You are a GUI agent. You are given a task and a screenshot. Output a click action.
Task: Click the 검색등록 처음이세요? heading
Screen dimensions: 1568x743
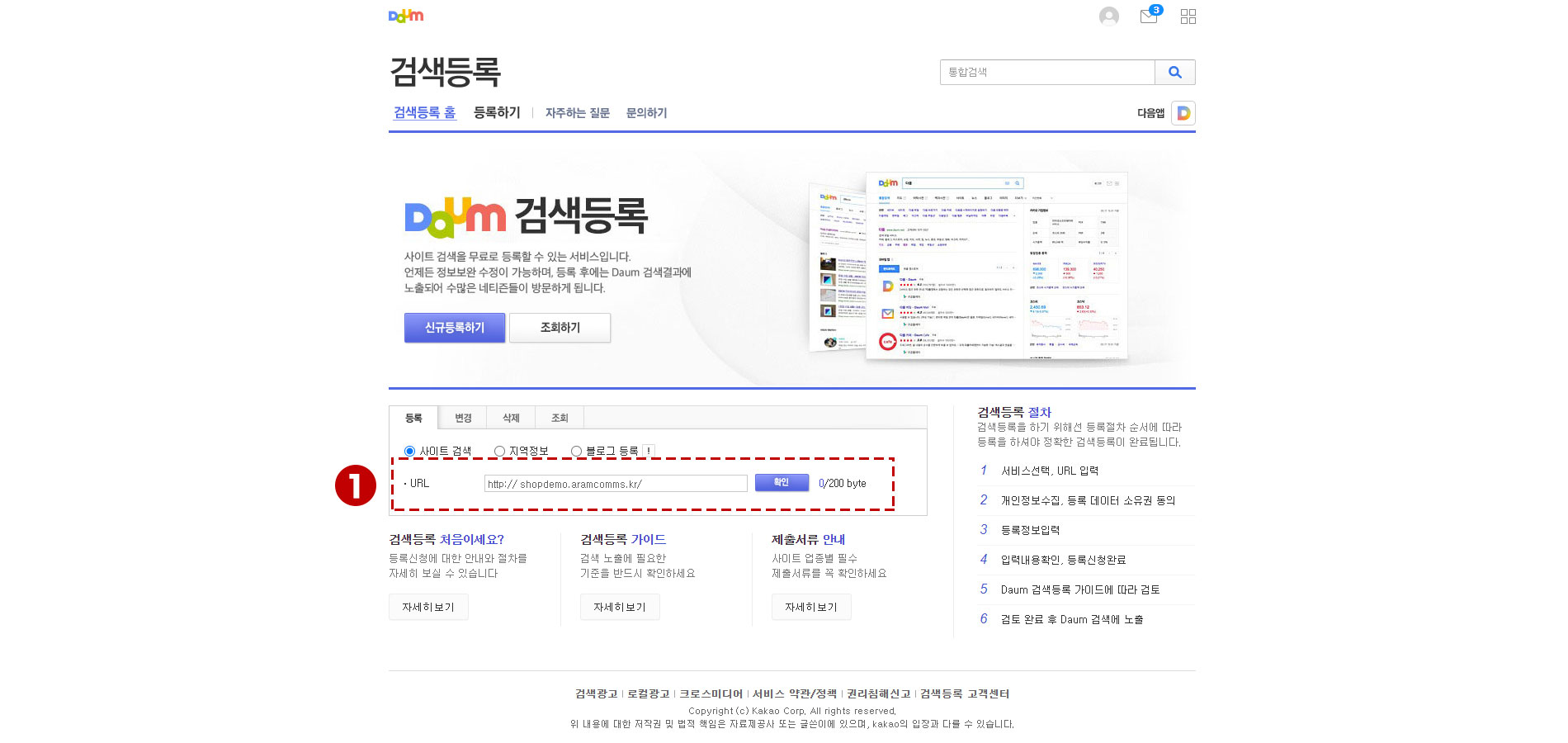tap(446, 539)
